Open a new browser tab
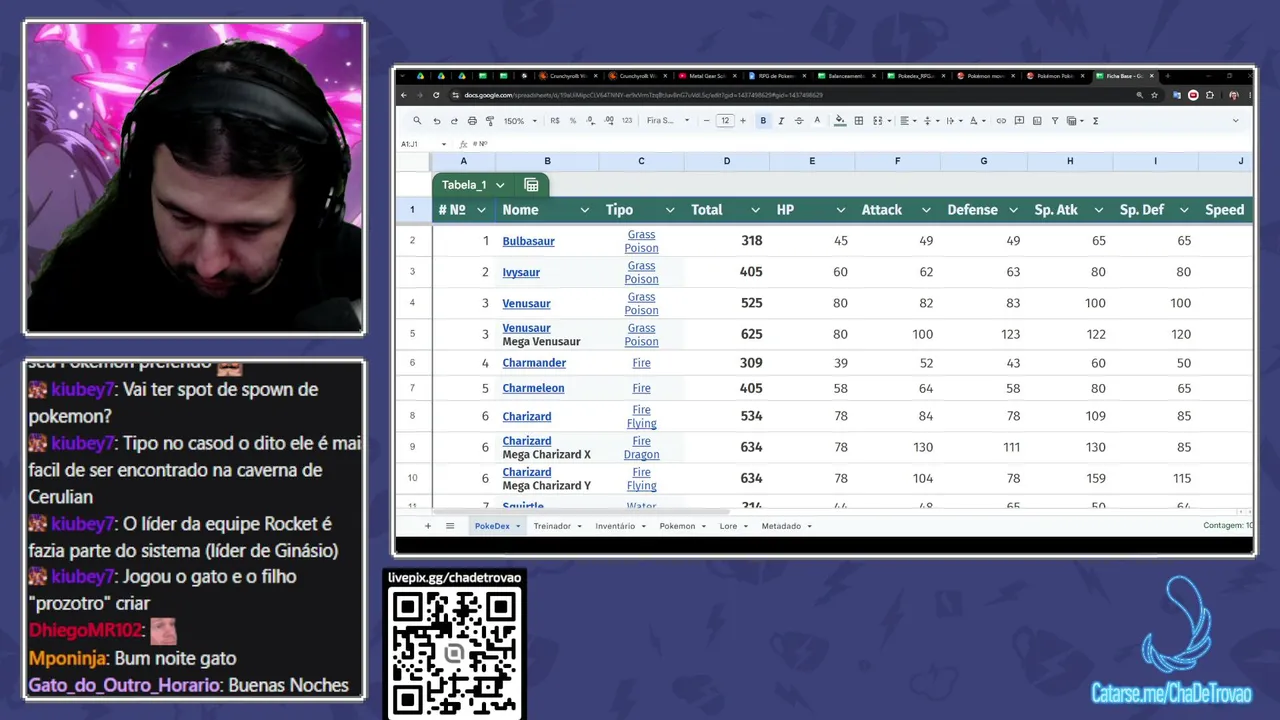Image resolution: width=1280 pixels, height=720 pixels. click(1167, 76)
